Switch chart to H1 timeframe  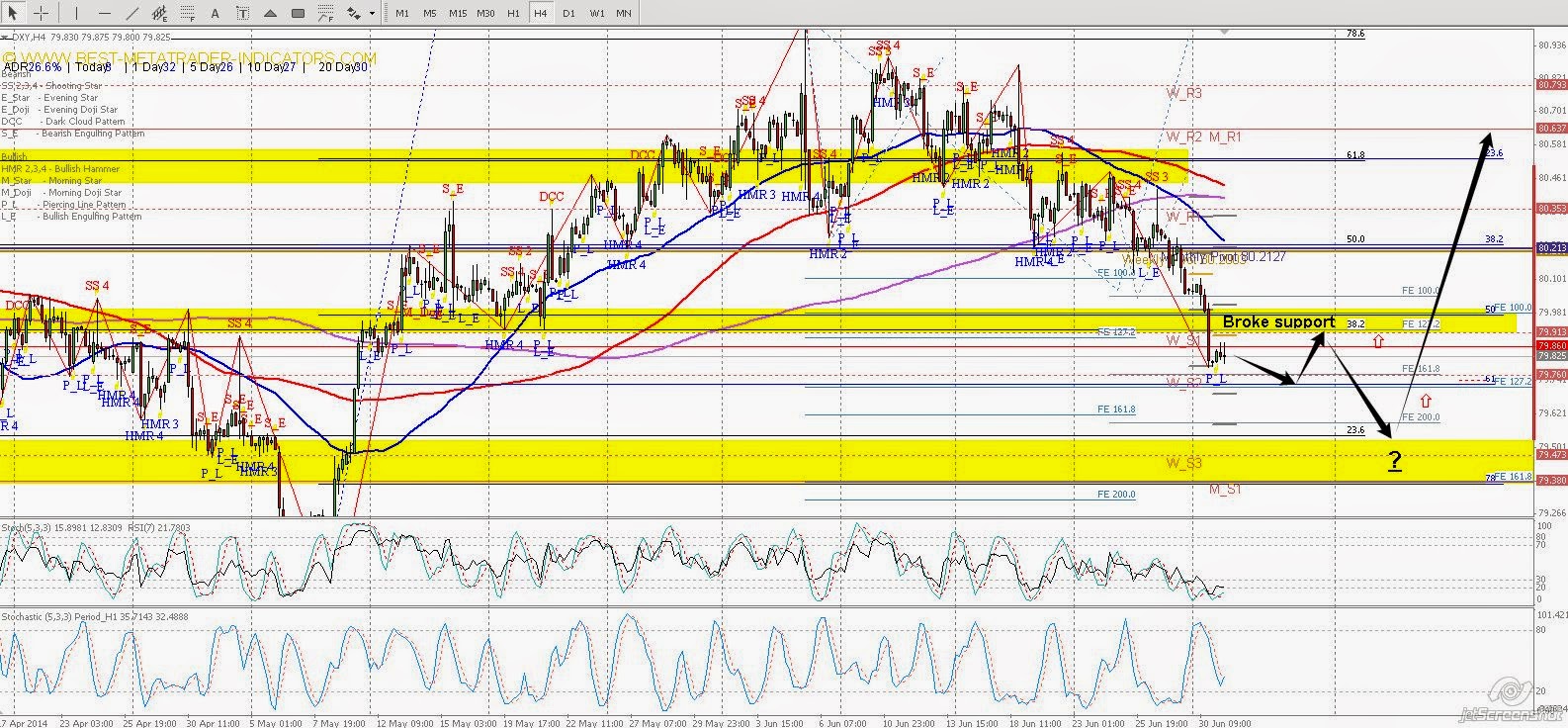(513, 13)
